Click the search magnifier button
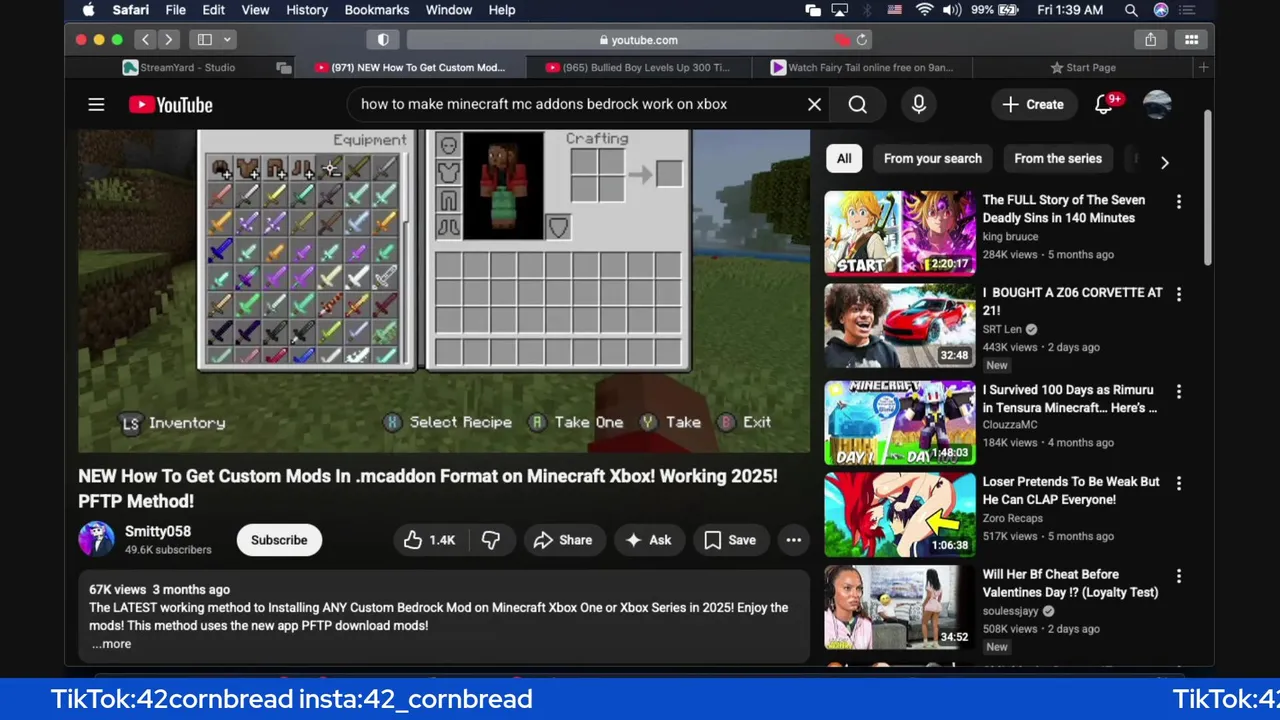Viewport: 1280px width, 720px height. click(858, 104)
